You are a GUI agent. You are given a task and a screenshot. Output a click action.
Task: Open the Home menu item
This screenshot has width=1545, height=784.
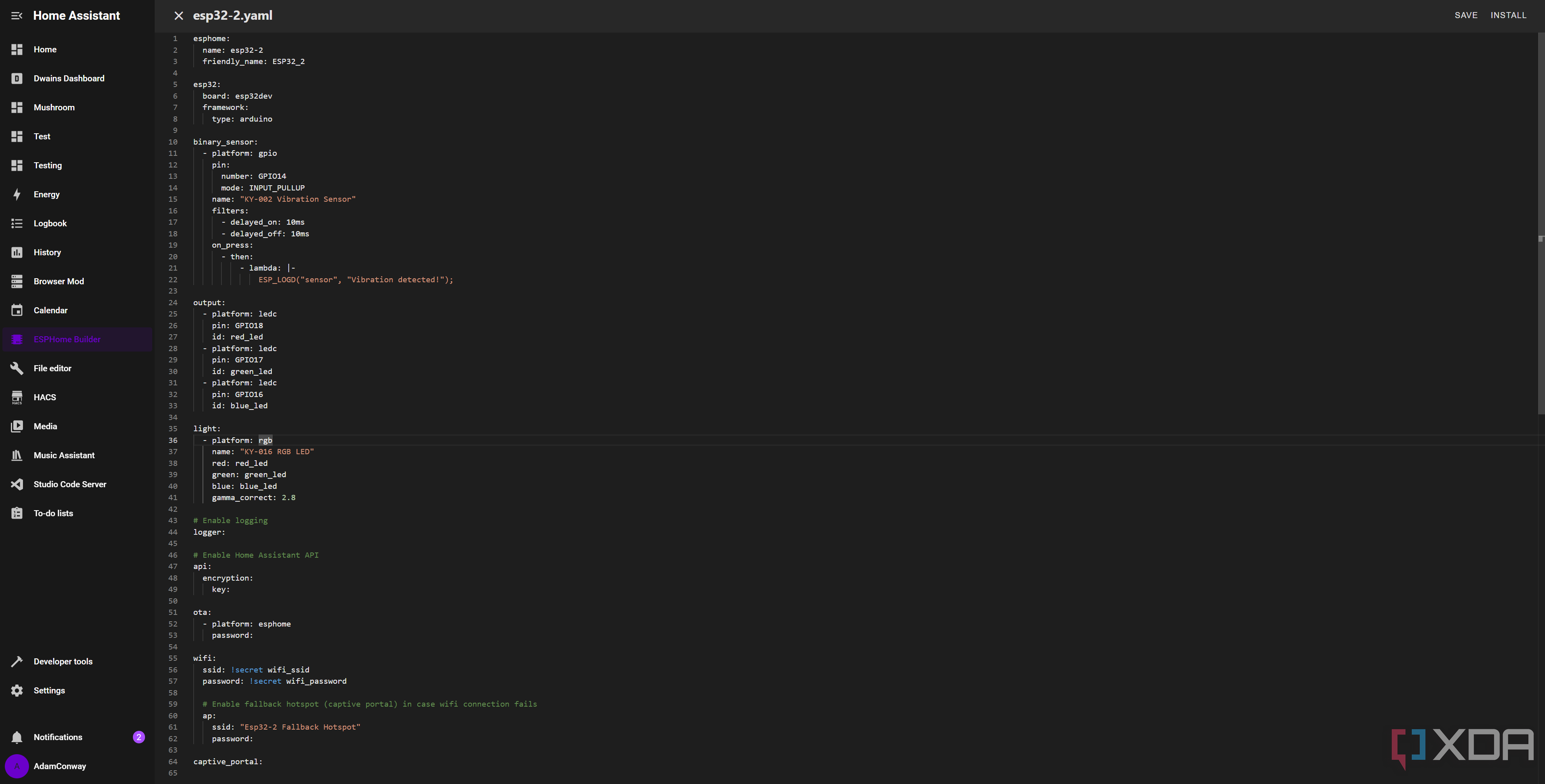tap(77, 49)
